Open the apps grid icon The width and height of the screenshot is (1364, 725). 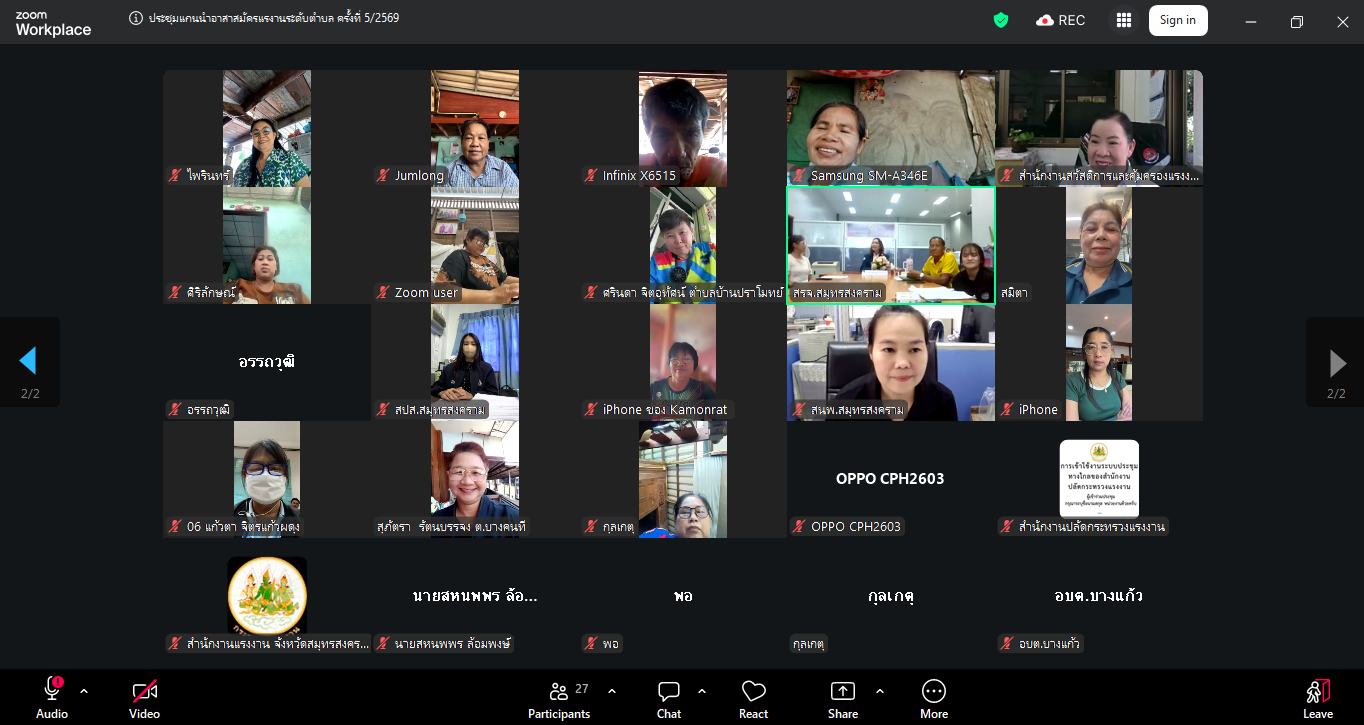pos(1124,20)
